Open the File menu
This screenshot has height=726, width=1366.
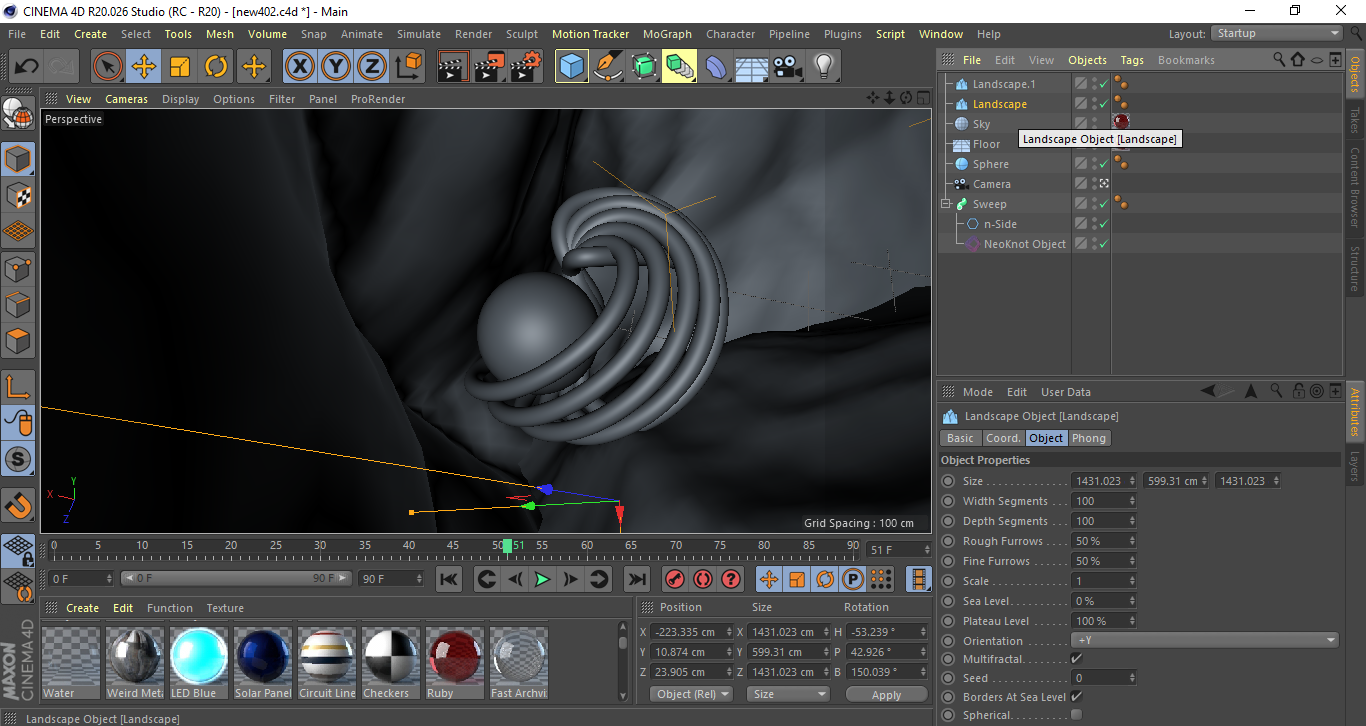tap(17, 34)
